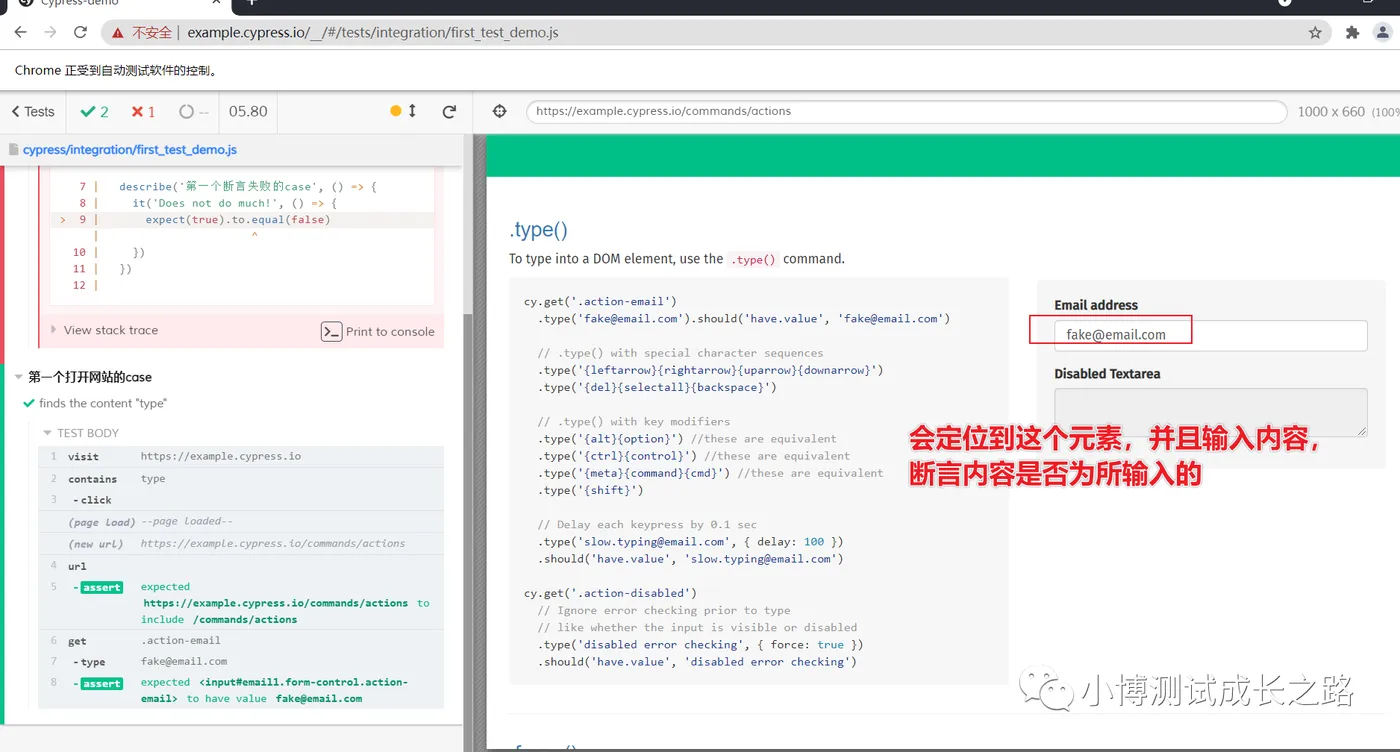Click the passed tests count
The image size is (1400, 752).
point(94,112)
